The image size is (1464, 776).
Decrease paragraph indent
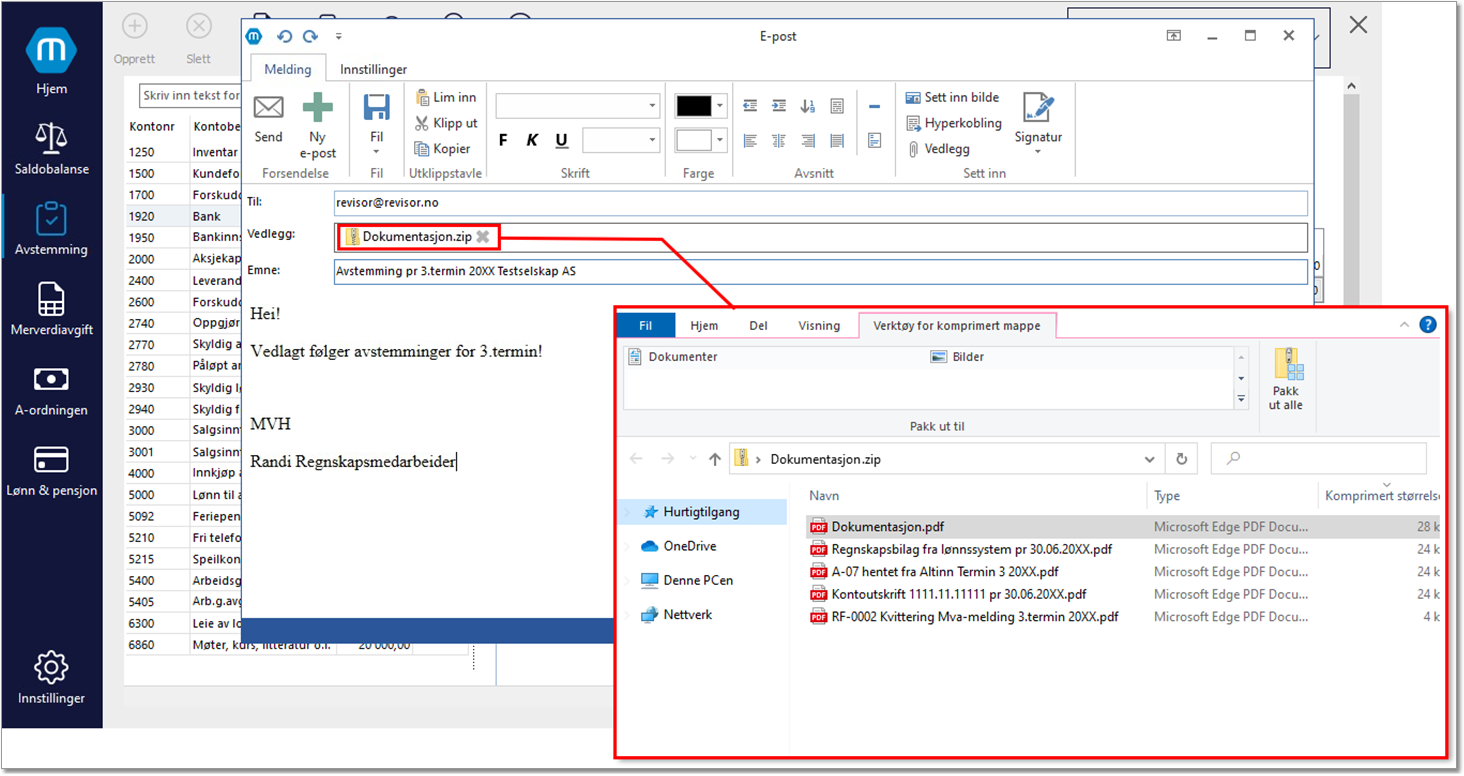pos(750,106)
